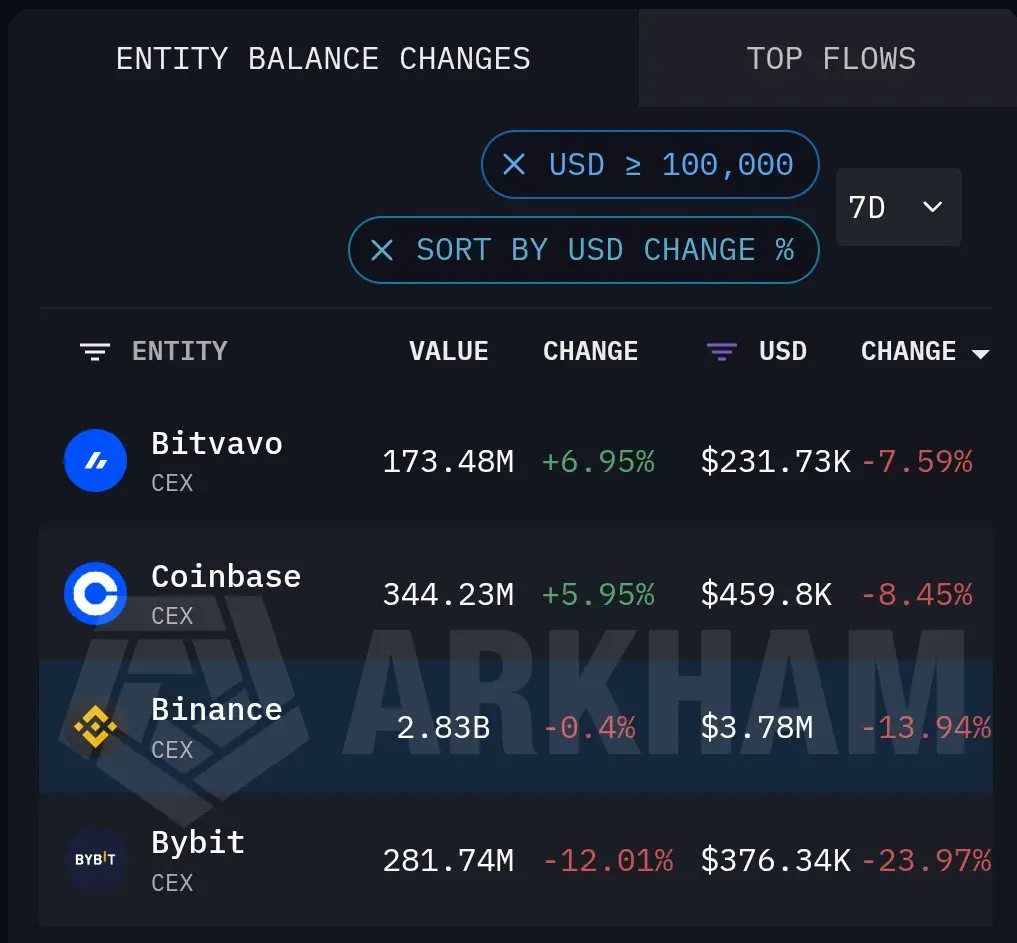Open the Bitvavo entity link
This screenshot has height=943, width=1017.
pos(217,444)
